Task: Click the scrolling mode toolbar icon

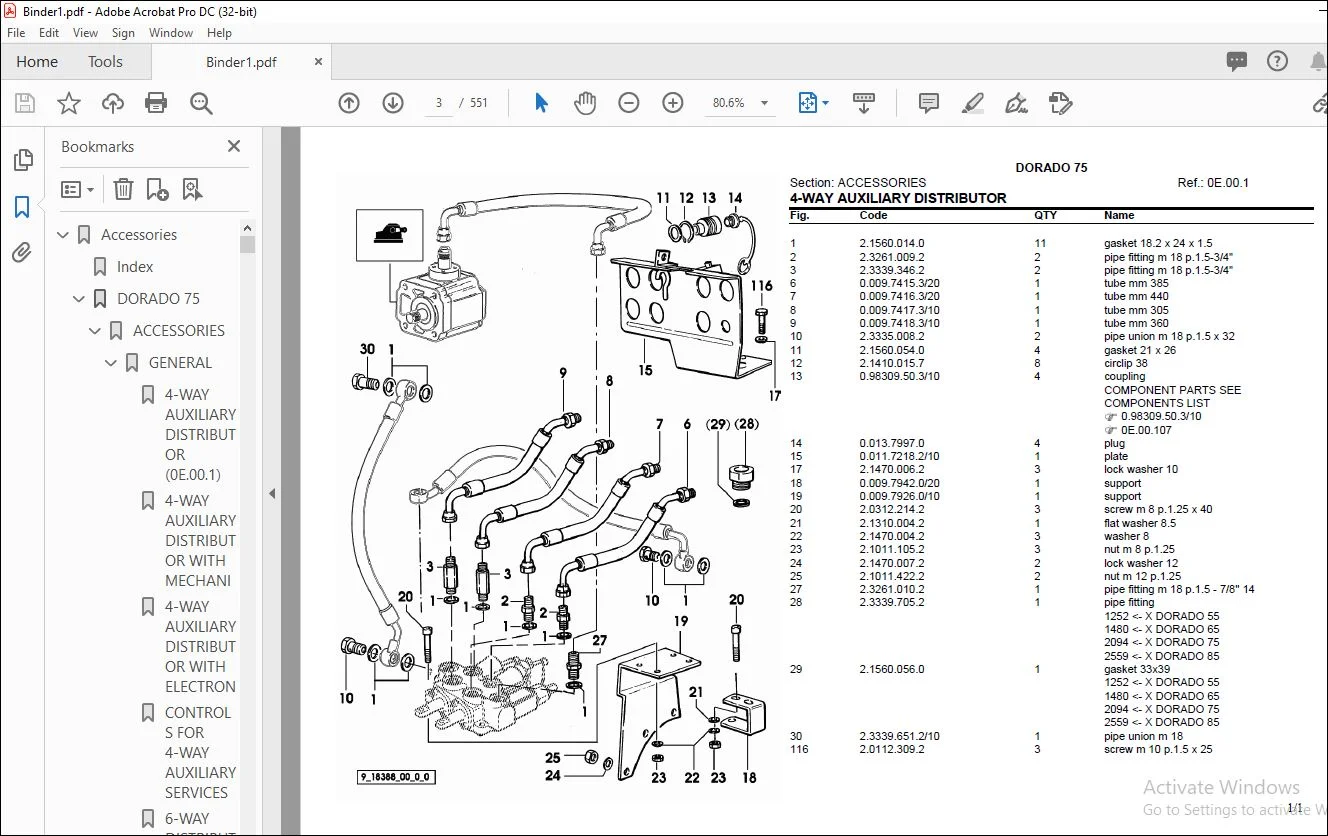Action: tap(864, 103)
